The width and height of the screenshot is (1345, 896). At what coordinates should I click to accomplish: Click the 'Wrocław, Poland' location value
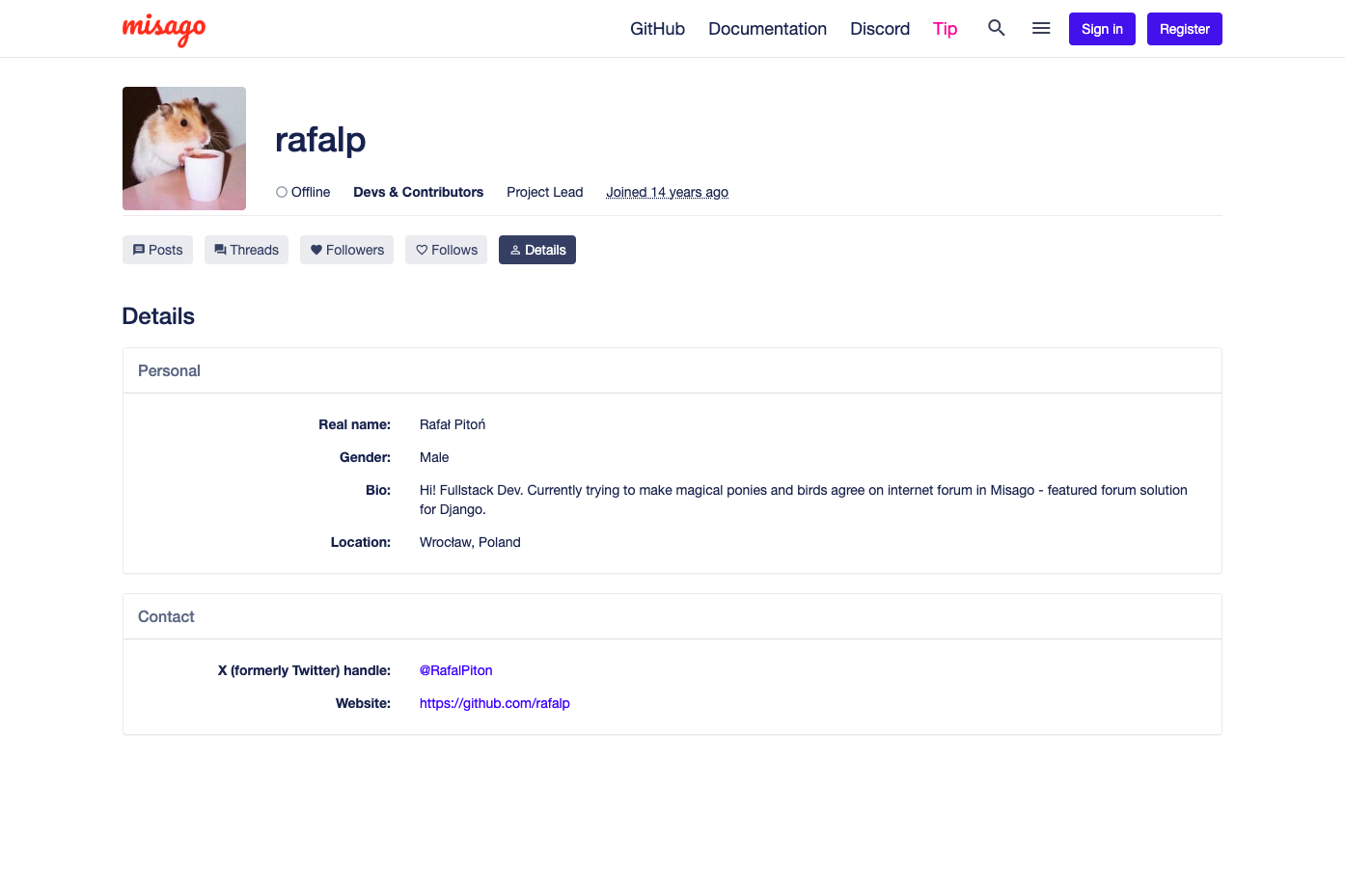coord(470,542)
